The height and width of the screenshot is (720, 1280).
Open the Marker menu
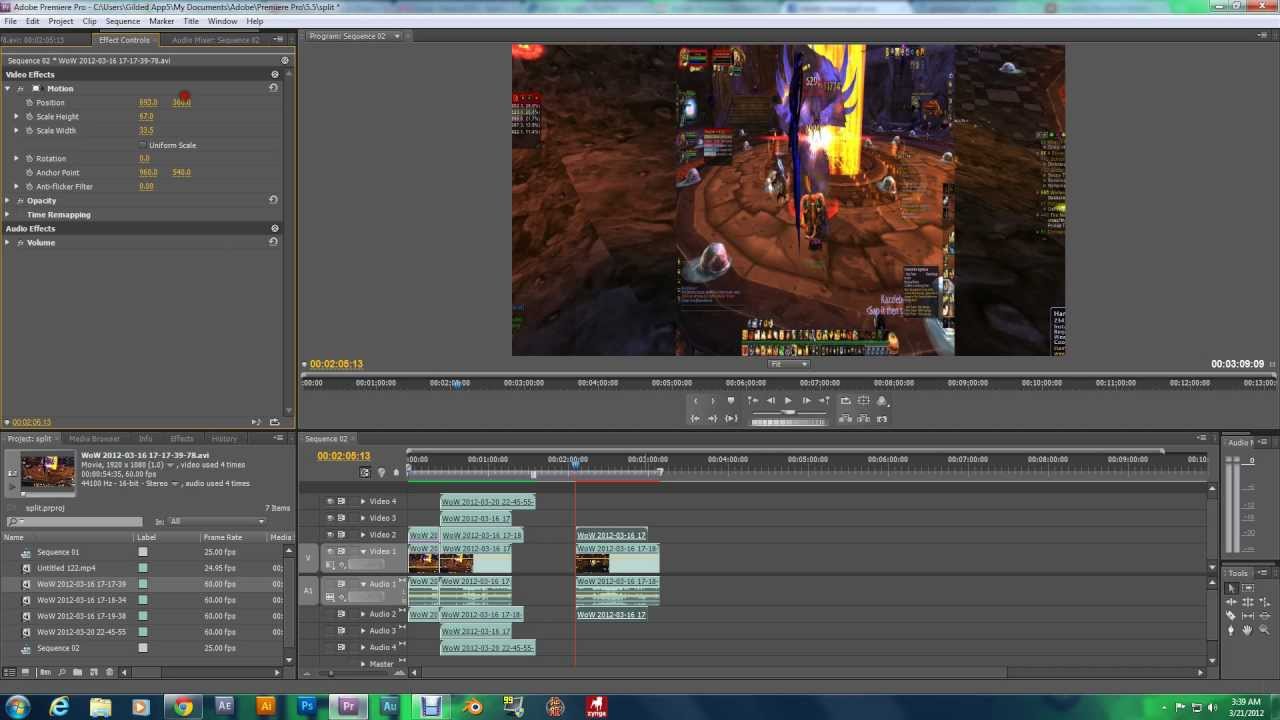[x=161, y=21]
